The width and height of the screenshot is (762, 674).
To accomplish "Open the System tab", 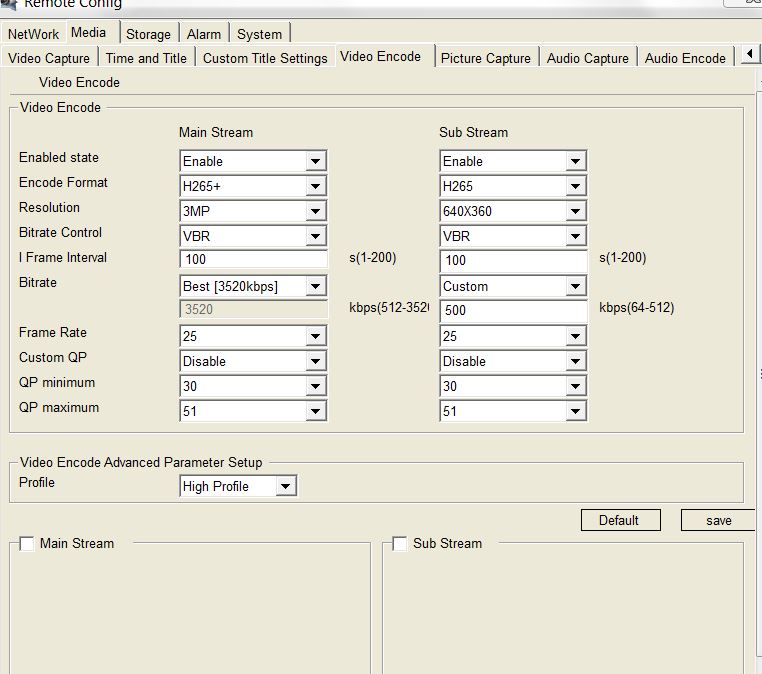I will [260, 34].
